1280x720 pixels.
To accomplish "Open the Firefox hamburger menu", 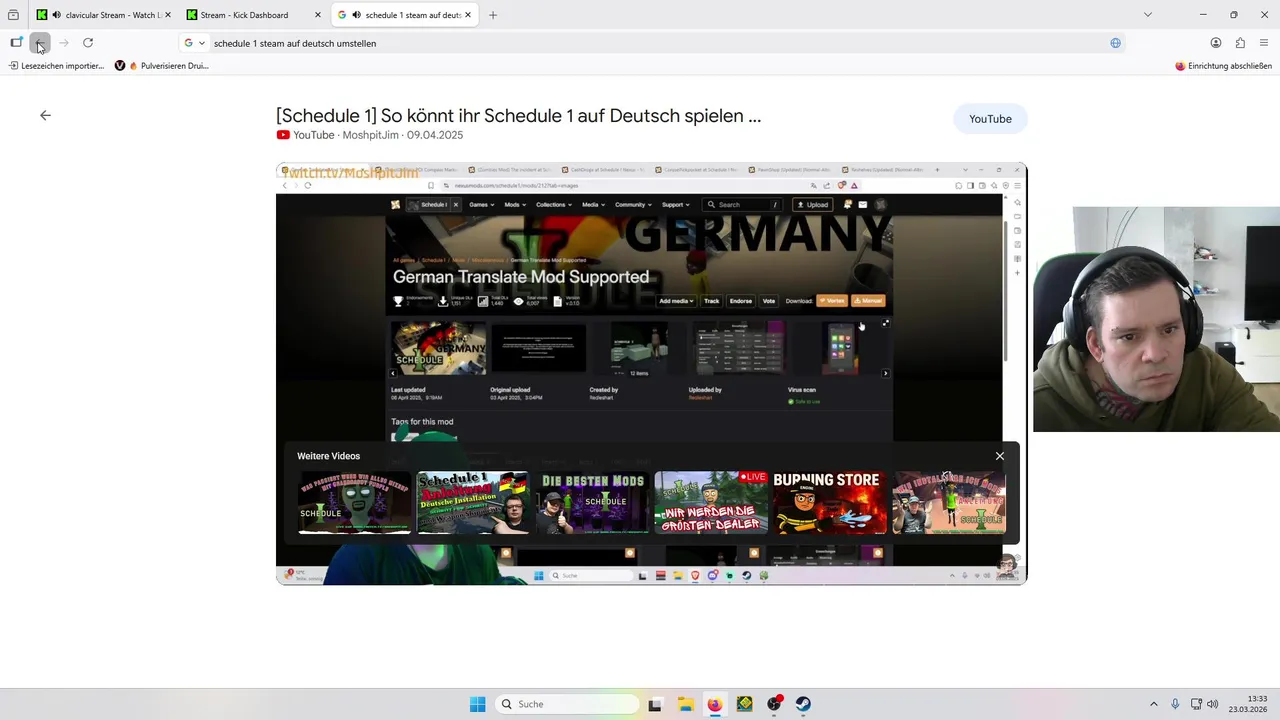I will pyautogui.click(x=1264, y=43).
